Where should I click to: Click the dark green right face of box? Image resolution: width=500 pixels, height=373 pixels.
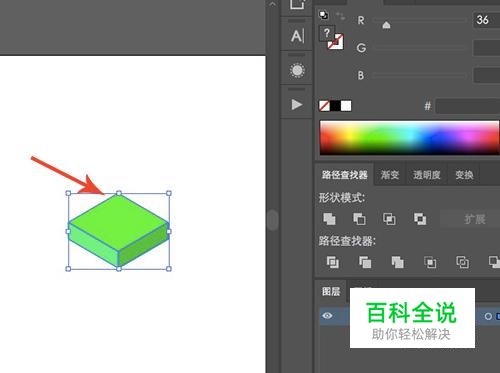pos(143,245)
